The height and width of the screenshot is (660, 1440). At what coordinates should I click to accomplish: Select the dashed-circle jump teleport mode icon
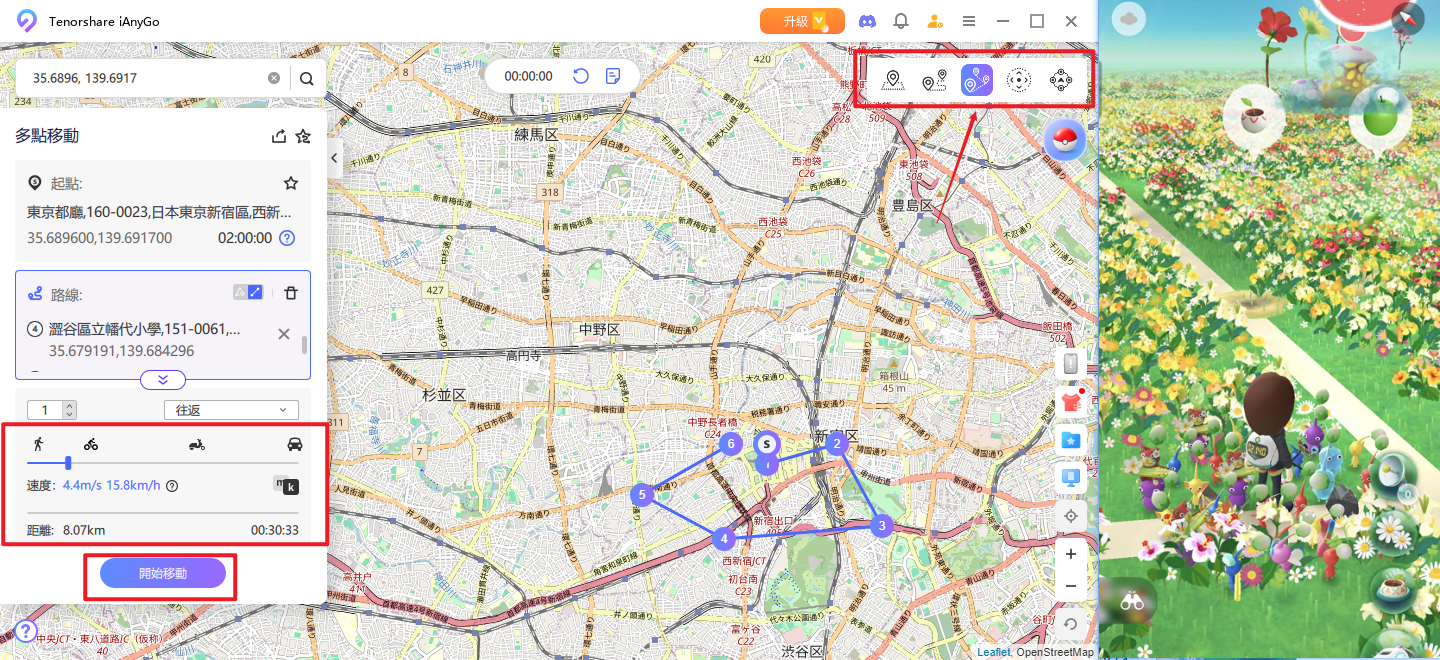coord(1018,81)
